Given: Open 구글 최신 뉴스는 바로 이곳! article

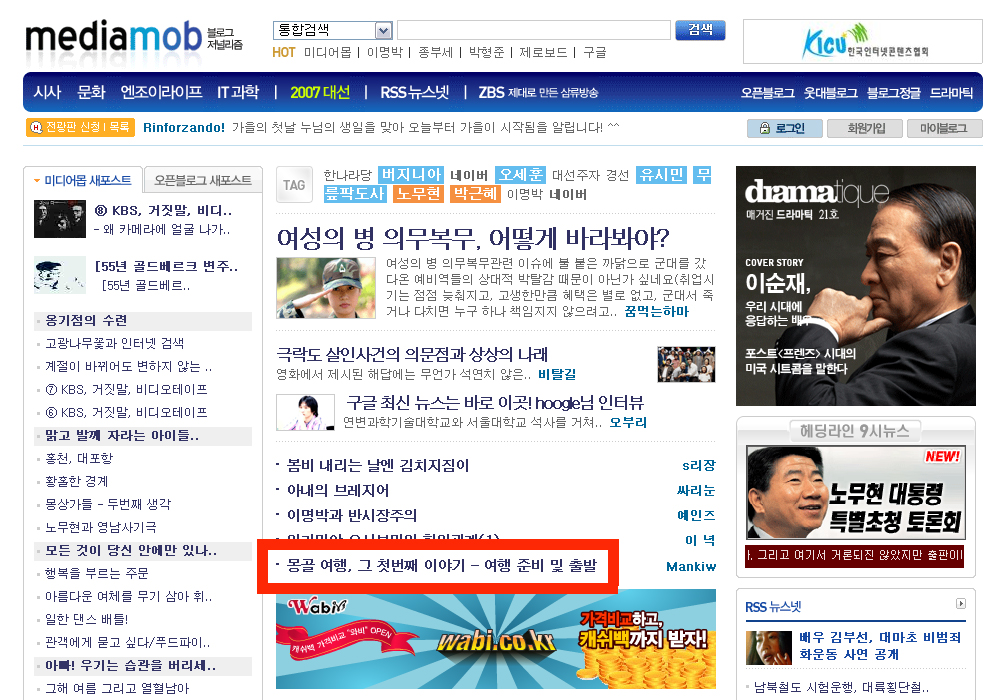Looking at the screenshot, I should tap(495, 403).
